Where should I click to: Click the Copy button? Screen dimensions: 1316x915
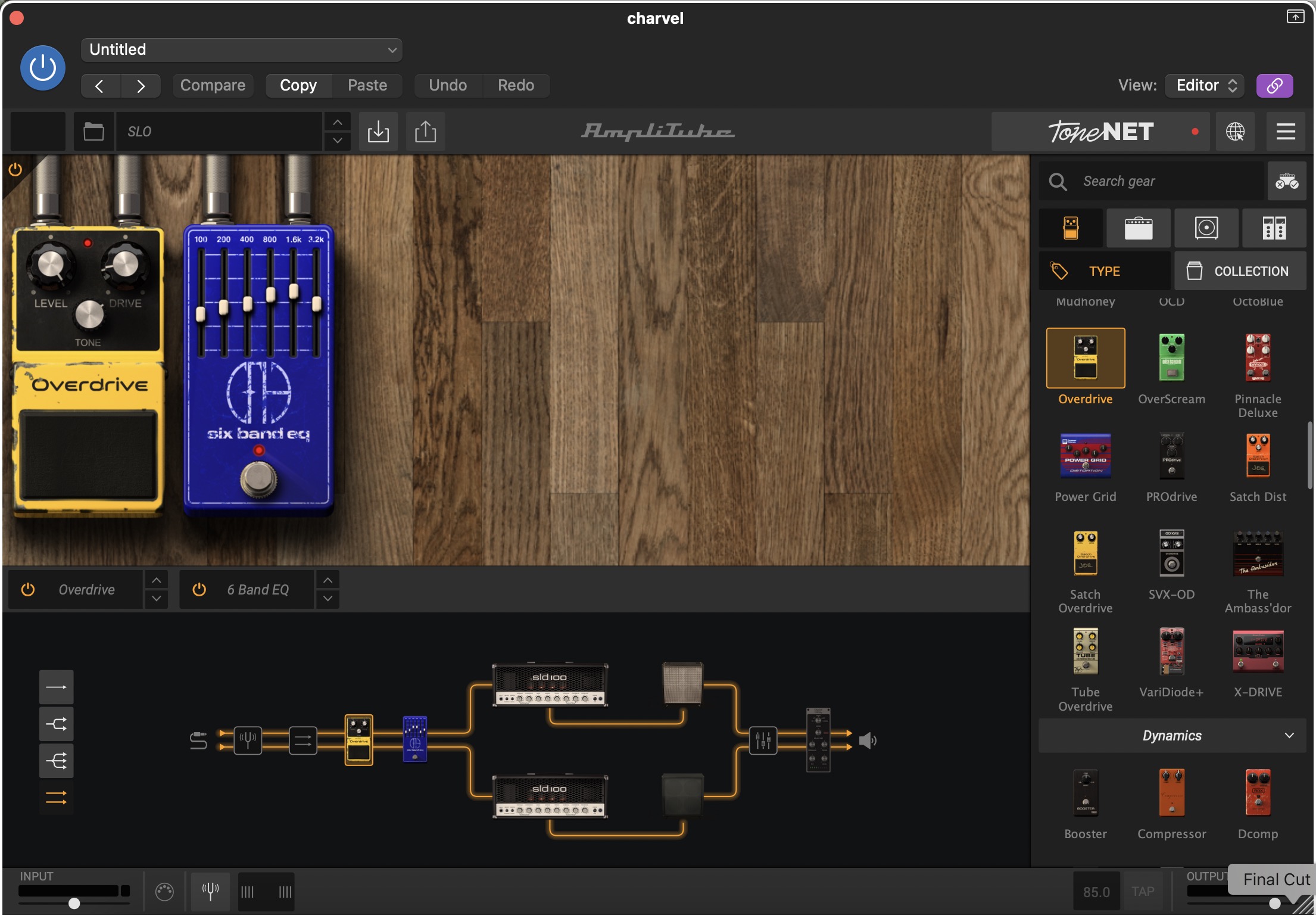pyautogui.click(x=298, y=85)
